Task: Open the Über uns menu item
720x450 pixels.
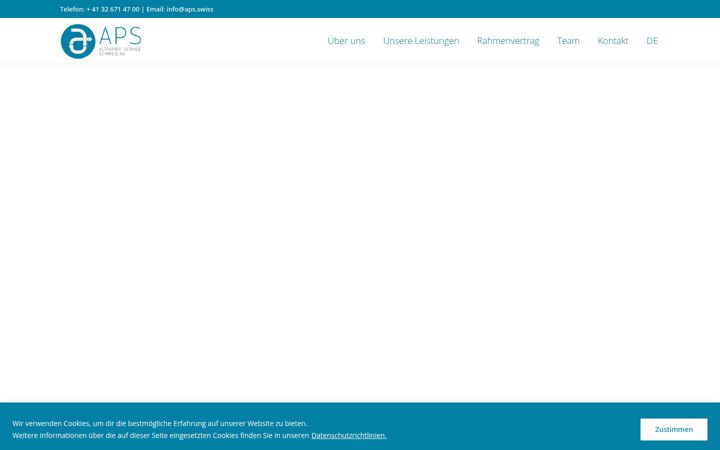Action: click(x=346, y=41)
